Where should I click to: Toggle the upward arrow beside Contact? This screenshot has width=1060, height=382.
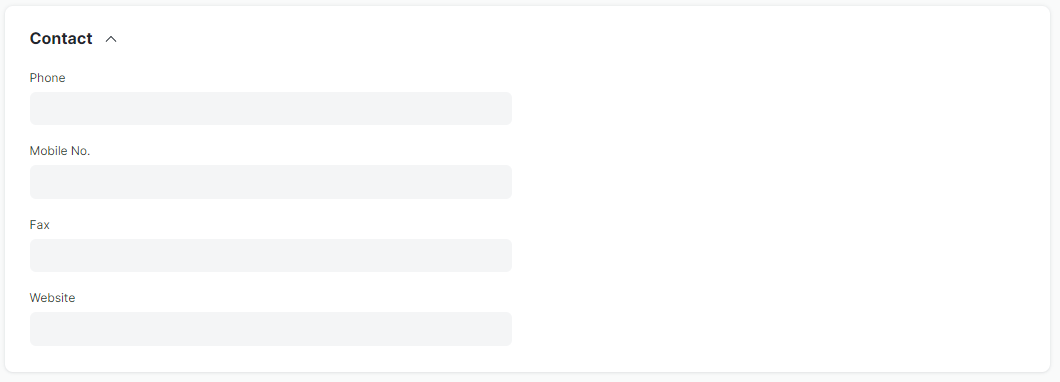pyautogui.click(x=111, y=39)
